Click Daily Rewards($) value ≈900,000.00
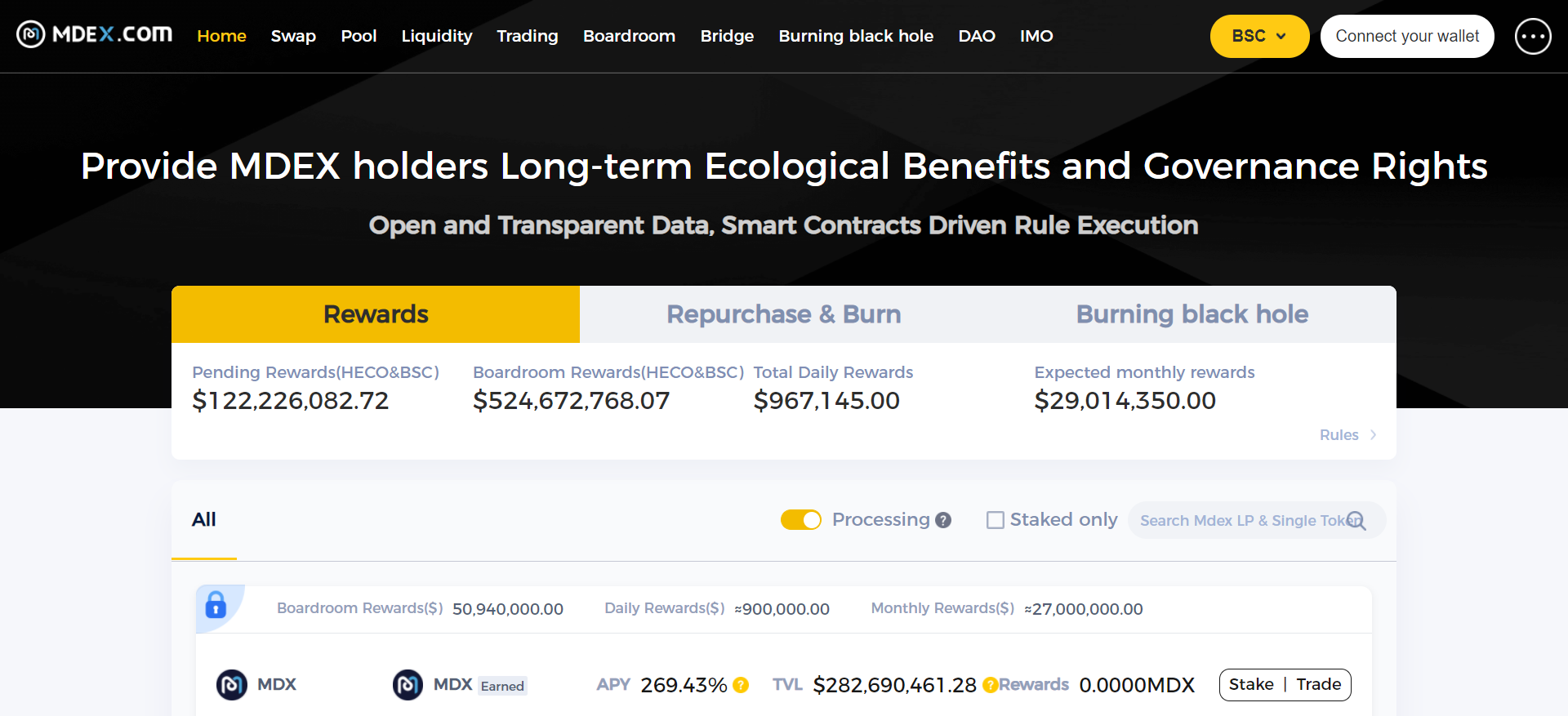The image size is (1568, 716). (x=782, y=609)
